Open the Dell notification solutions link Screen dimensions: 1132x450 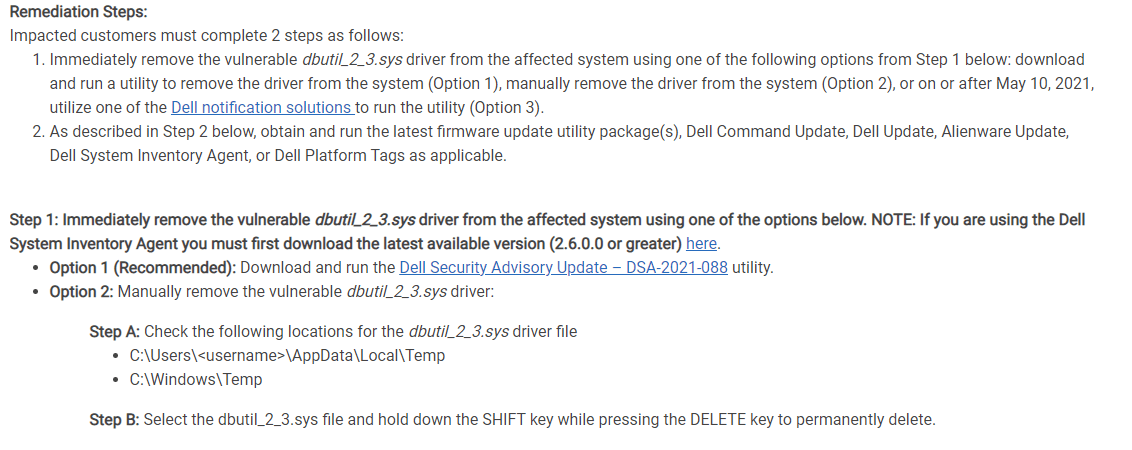click(x=262, y=108)
